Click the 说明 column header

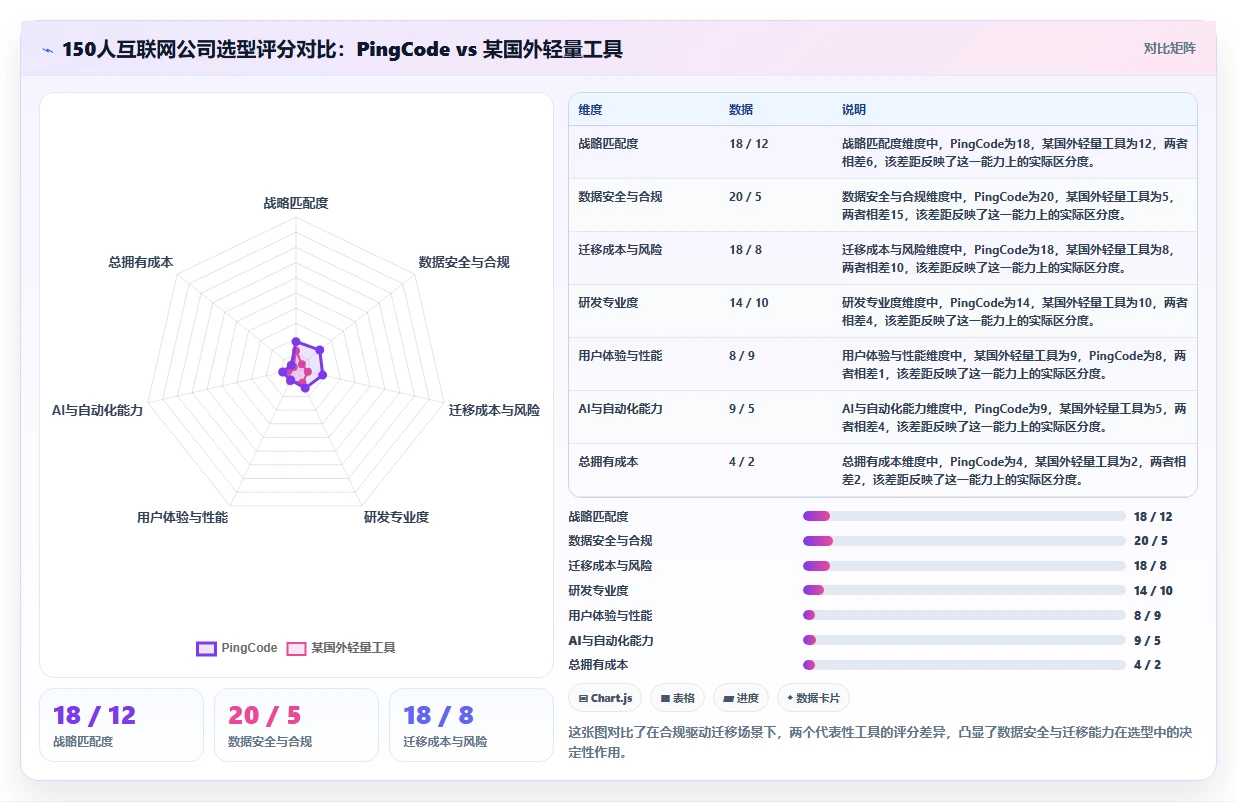tap(854, 109)
